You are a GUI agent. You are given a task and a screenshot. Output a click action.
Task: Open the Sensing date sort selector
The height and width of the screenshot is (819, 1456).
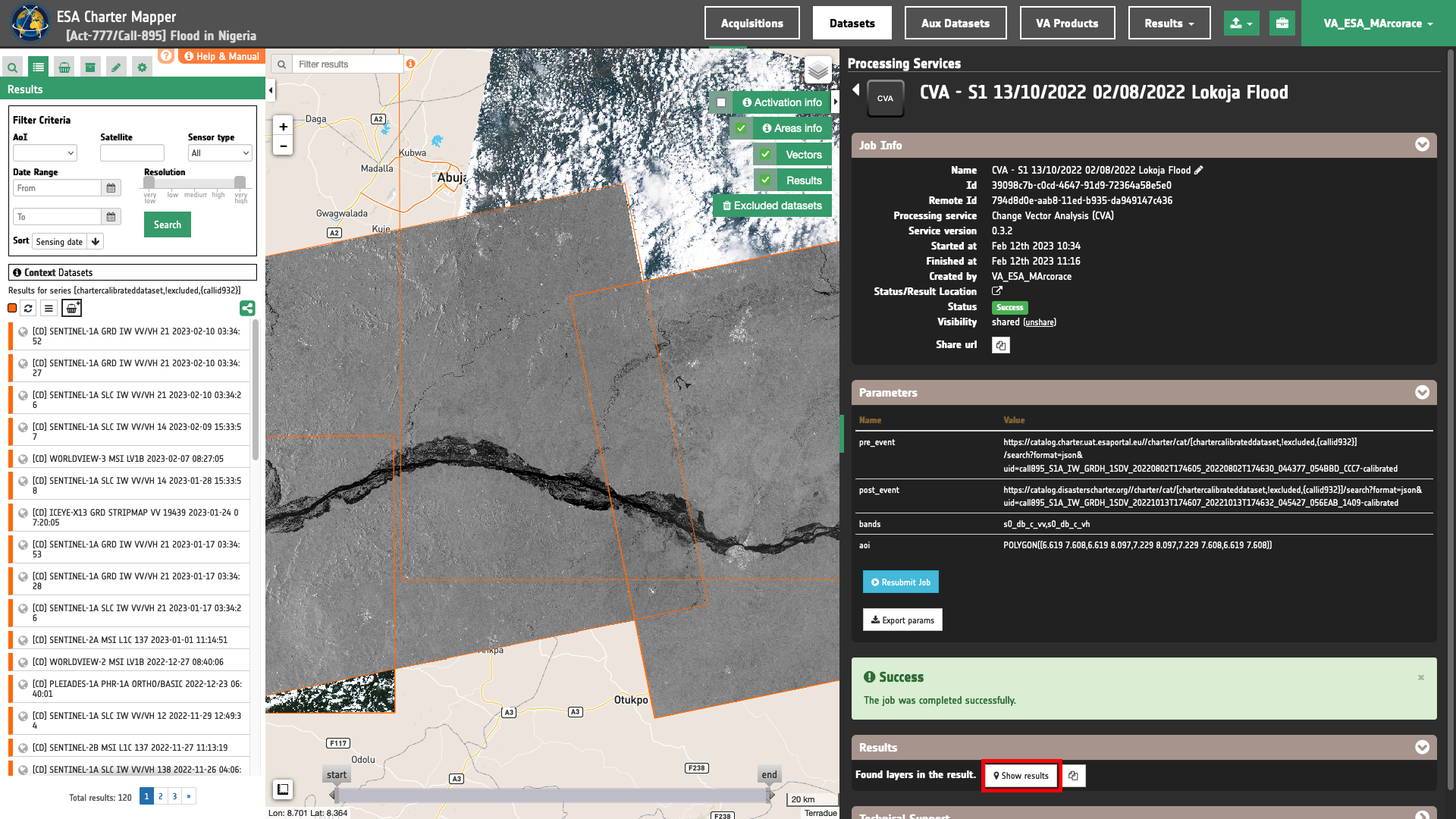pos(60,242)
